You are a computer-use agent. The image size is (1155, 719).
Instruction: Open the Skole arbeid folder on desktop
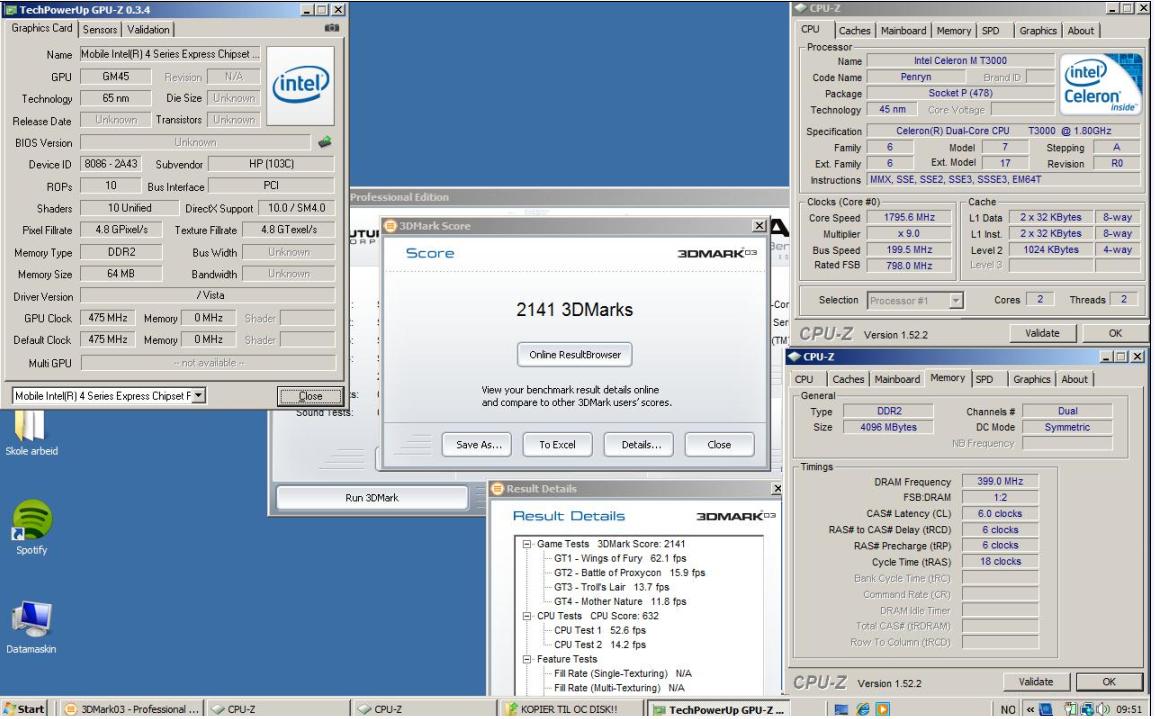(30, 434)
